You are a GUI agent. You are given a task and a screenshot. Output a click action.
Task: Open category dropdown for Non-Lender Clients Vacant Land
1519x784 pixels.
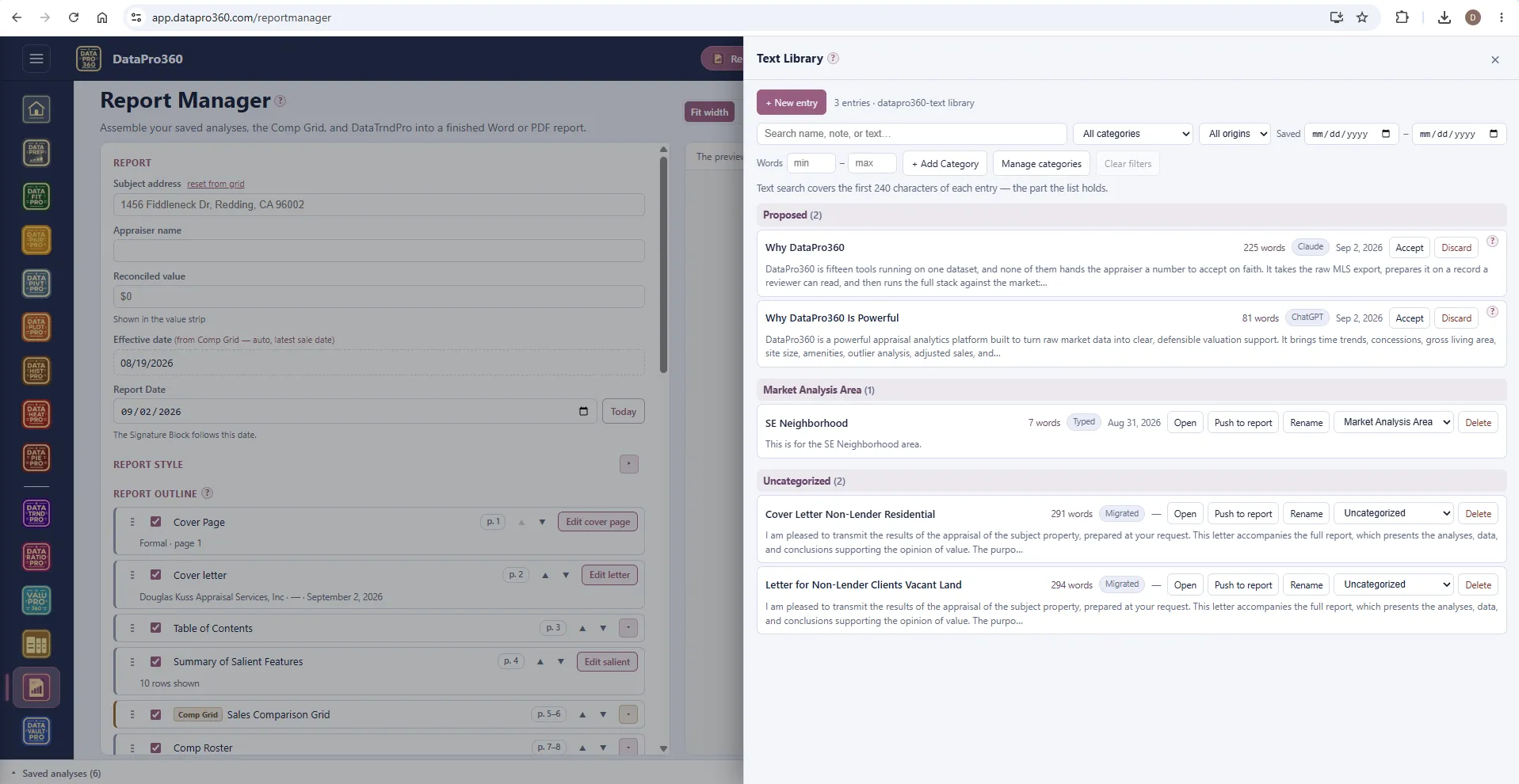(x=1394, y=584)
